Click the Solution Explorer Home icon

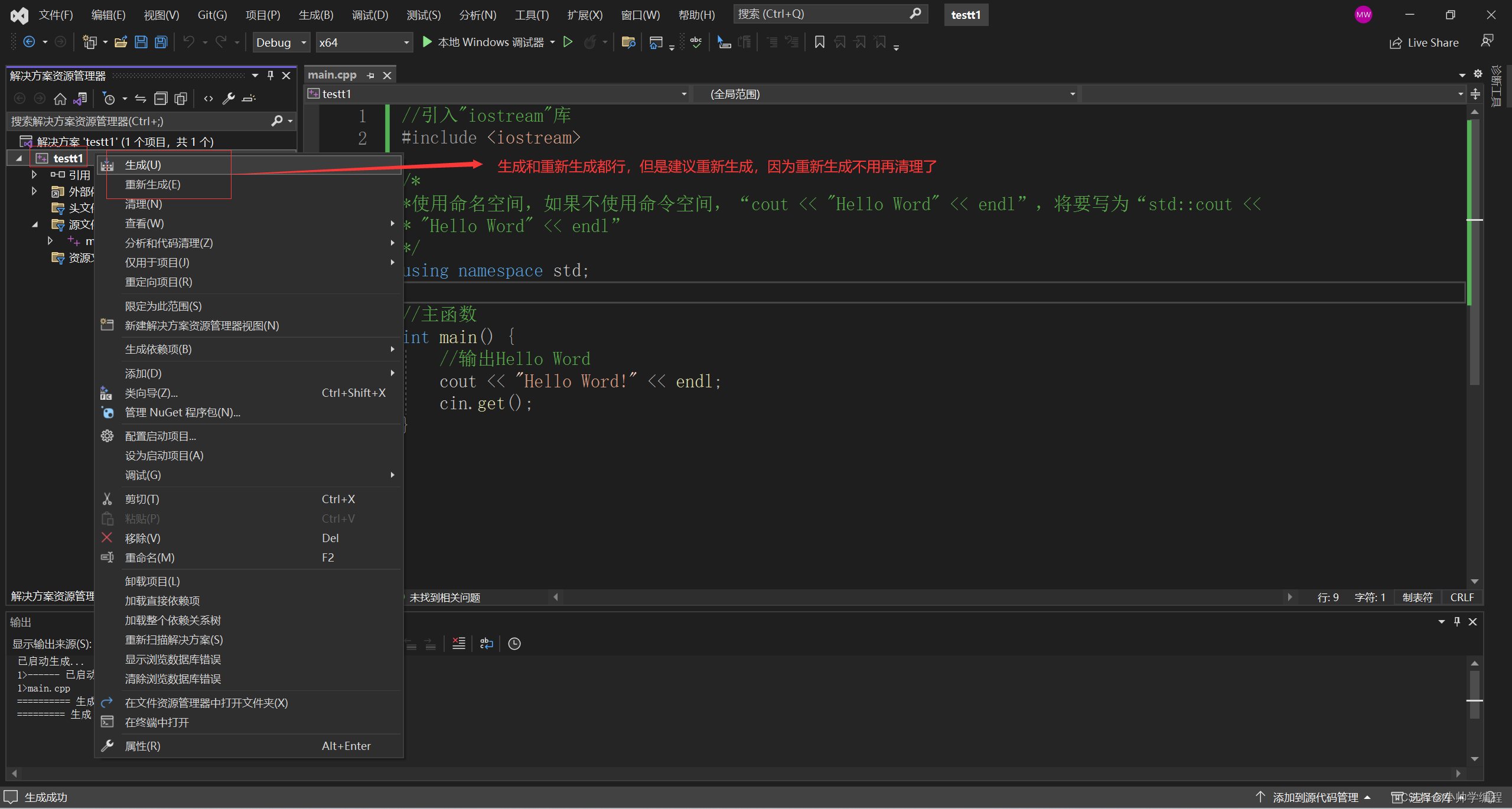(60, 98)
